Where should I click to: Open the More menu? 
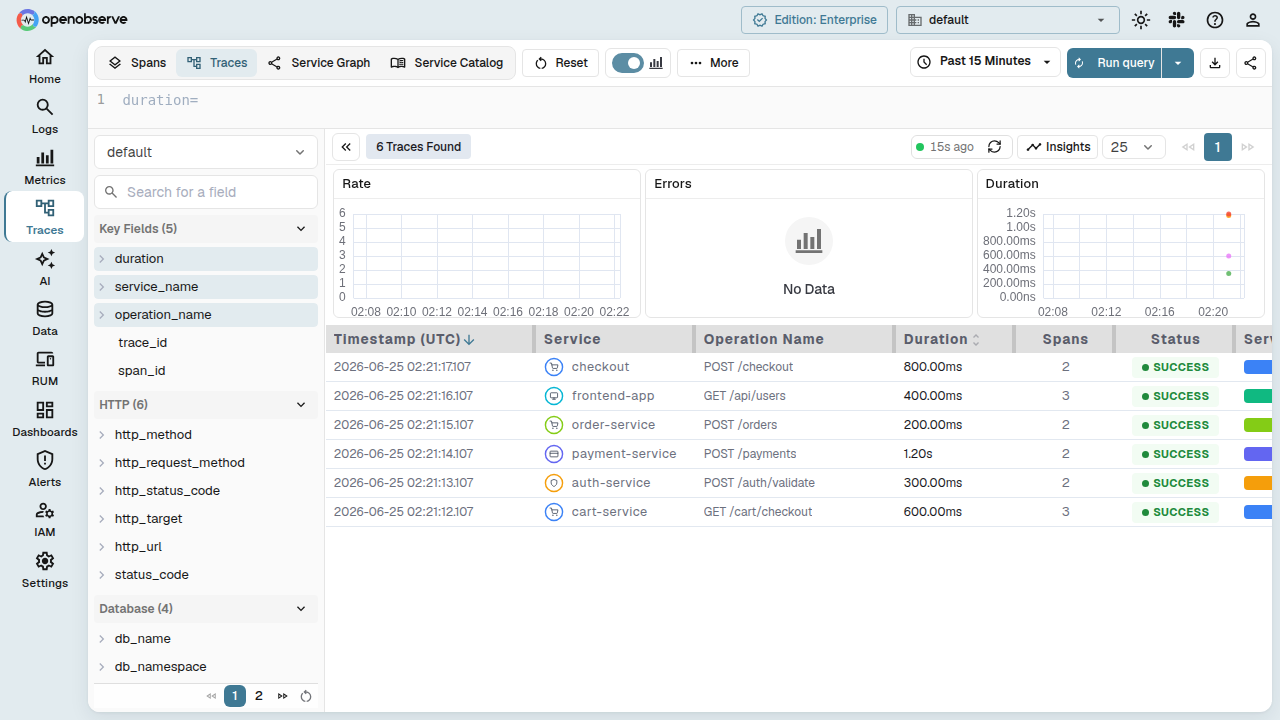click(x=713, y=63)
